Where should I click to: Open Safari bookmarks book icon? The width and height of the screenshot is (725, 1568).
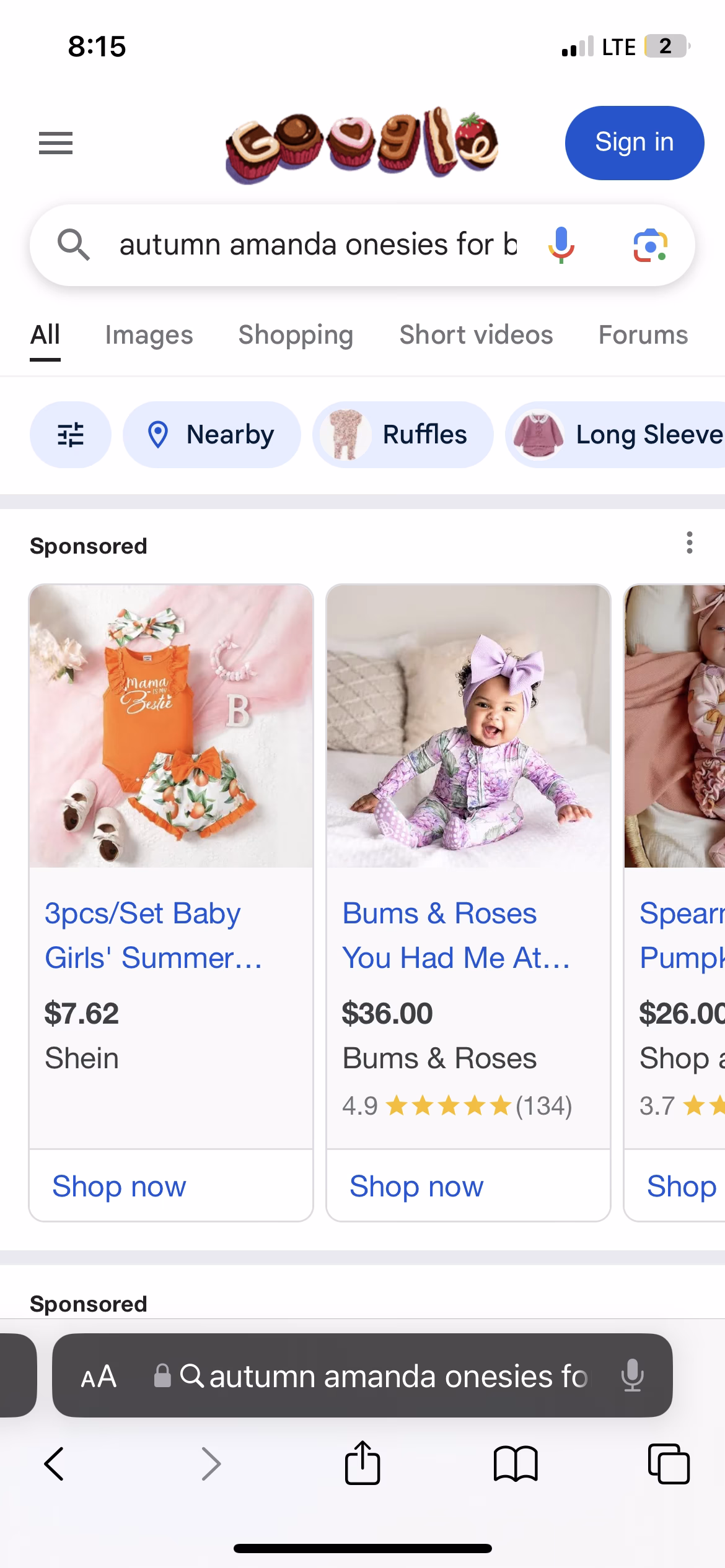(x=516, y=1463)
